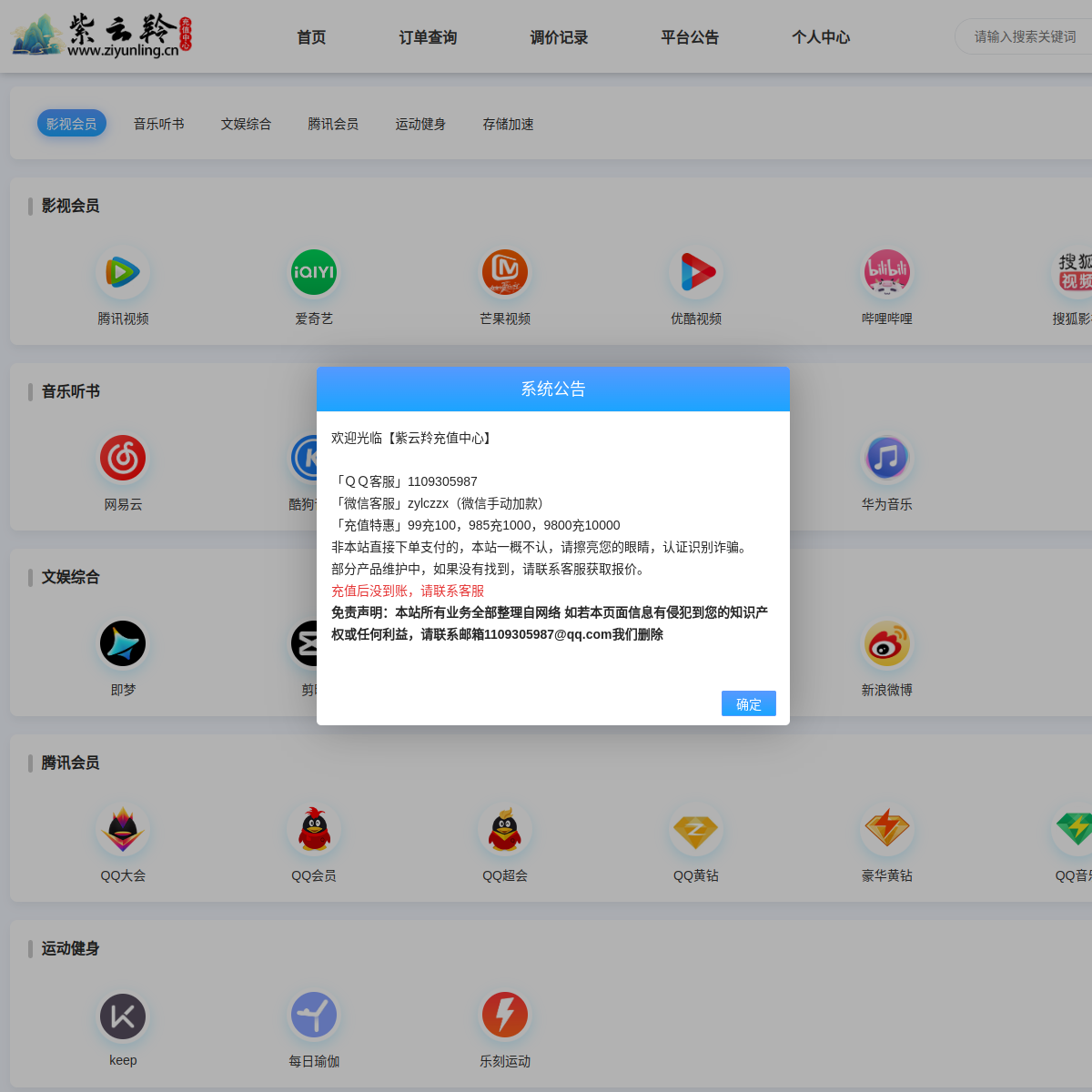The height and width of the screenshot is (1092, 1092).
Task: Switch to the 运动健身 category tab
Action: pos(421,124)
